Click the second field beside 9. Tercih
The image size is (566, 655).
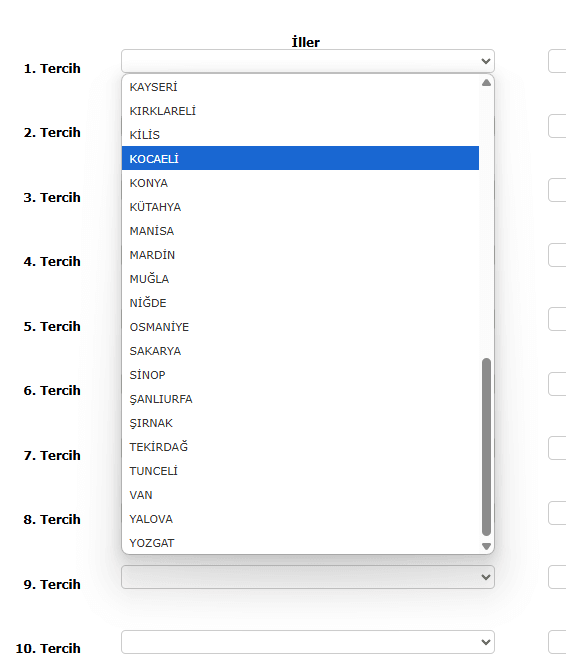[x=557, y=577]
